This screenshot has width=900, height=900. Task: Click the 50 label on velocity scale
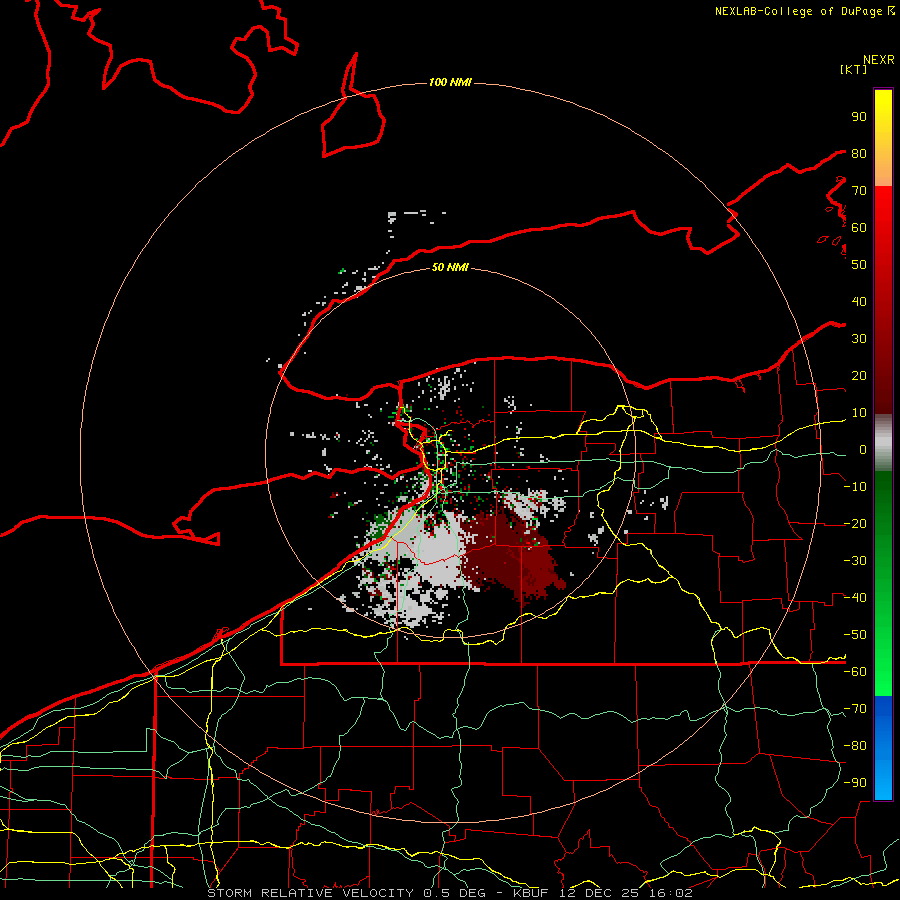point(859,265)
